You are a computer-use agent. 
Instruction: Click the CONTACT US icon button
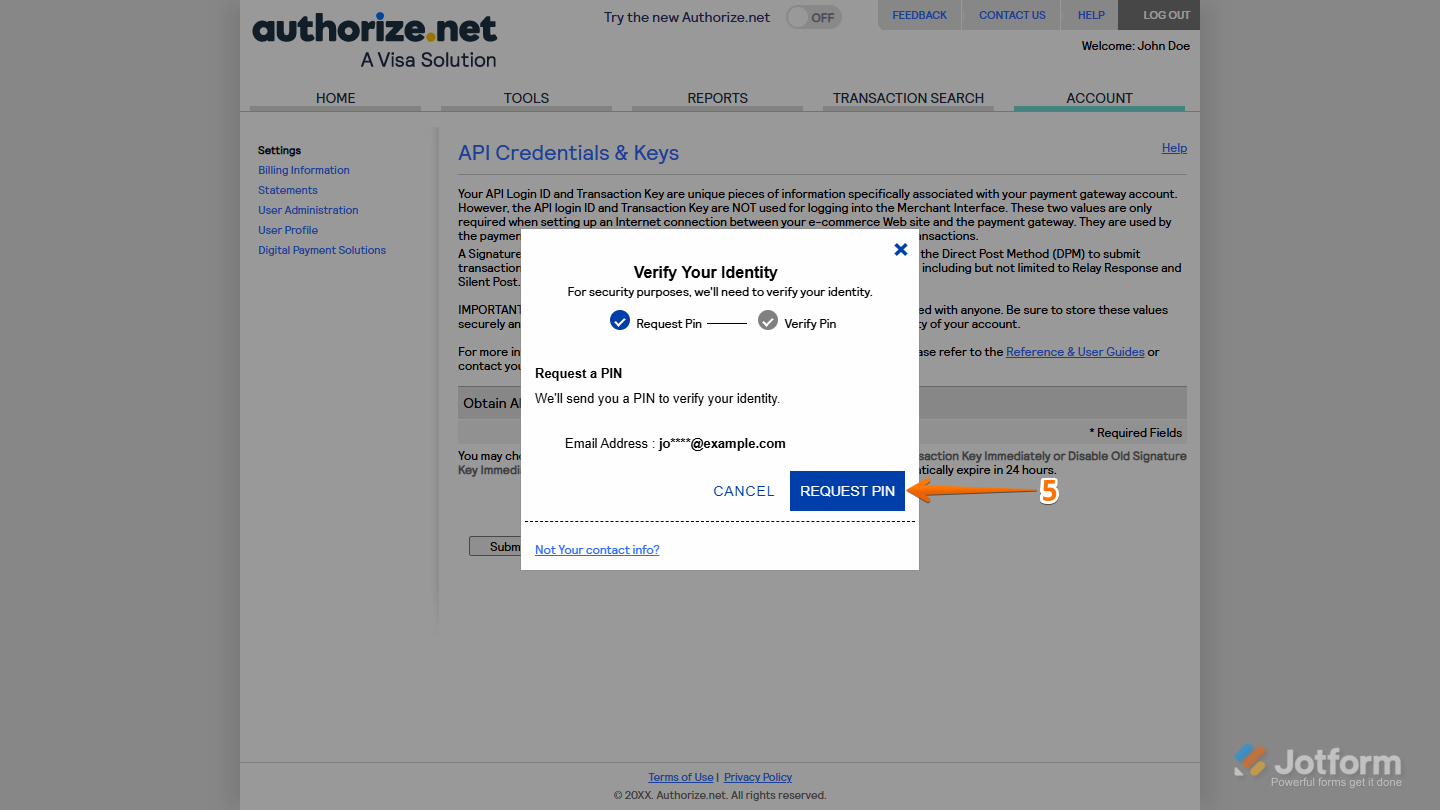pyautogui.click(x=1011, y=14)
